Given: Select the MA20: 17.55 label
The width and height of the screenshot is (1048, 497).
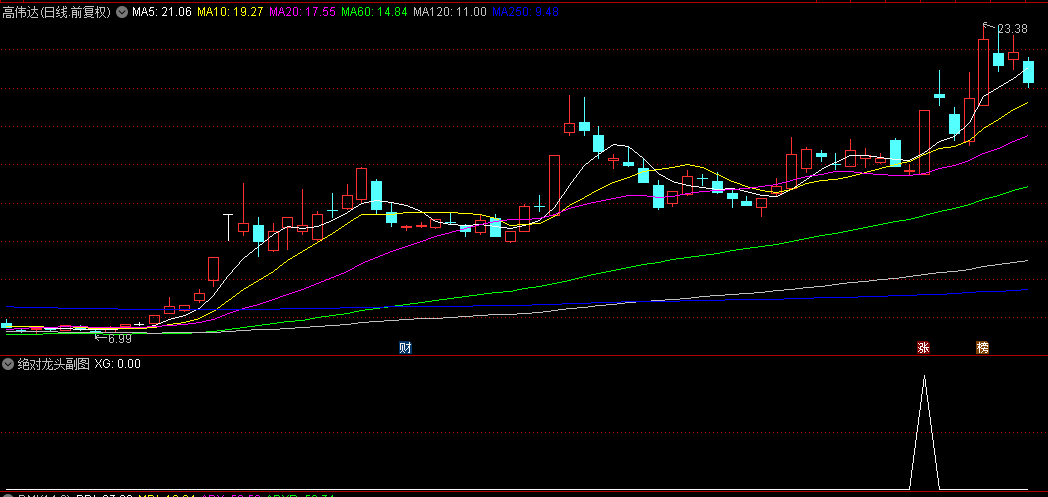Looking at the screenshot, I should point(303,12).
